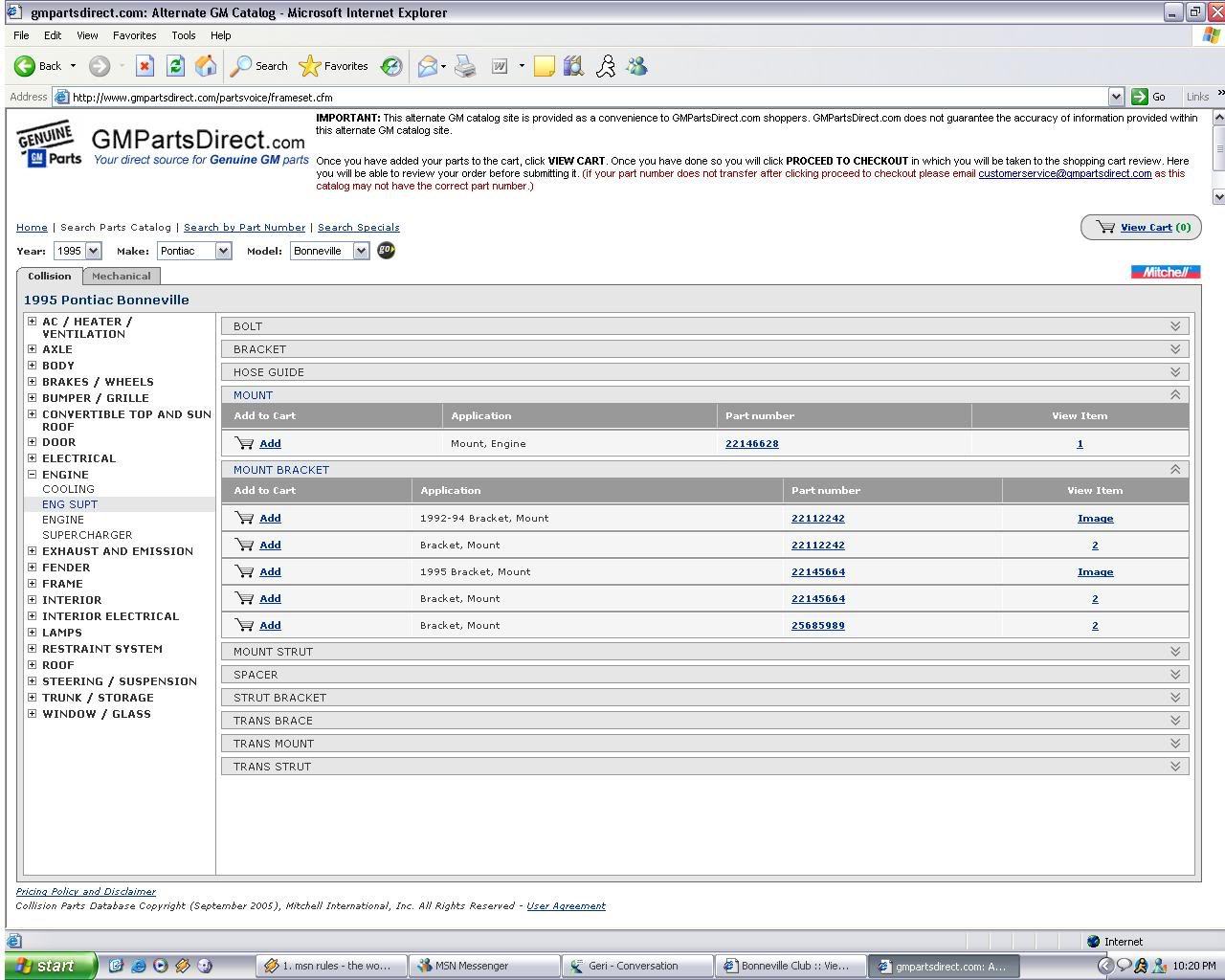Click the customerservice@gmpartsdirect.com email link
The width and height of the screenshot is (1225, 980).
1065,173
